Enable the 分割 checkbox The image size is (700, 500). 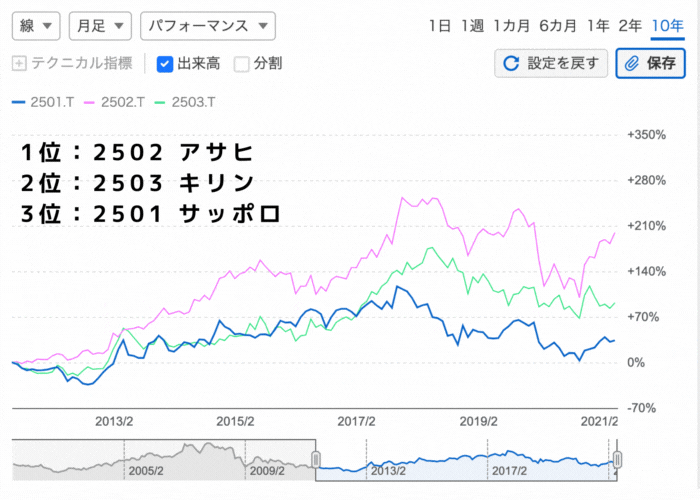click(241, 64)
